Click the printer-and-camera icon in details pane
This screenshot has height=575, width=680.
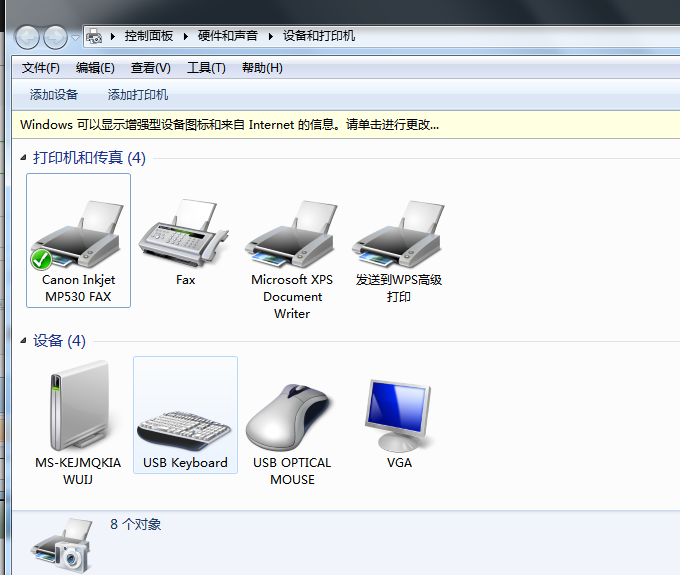(x=62, y=546)
